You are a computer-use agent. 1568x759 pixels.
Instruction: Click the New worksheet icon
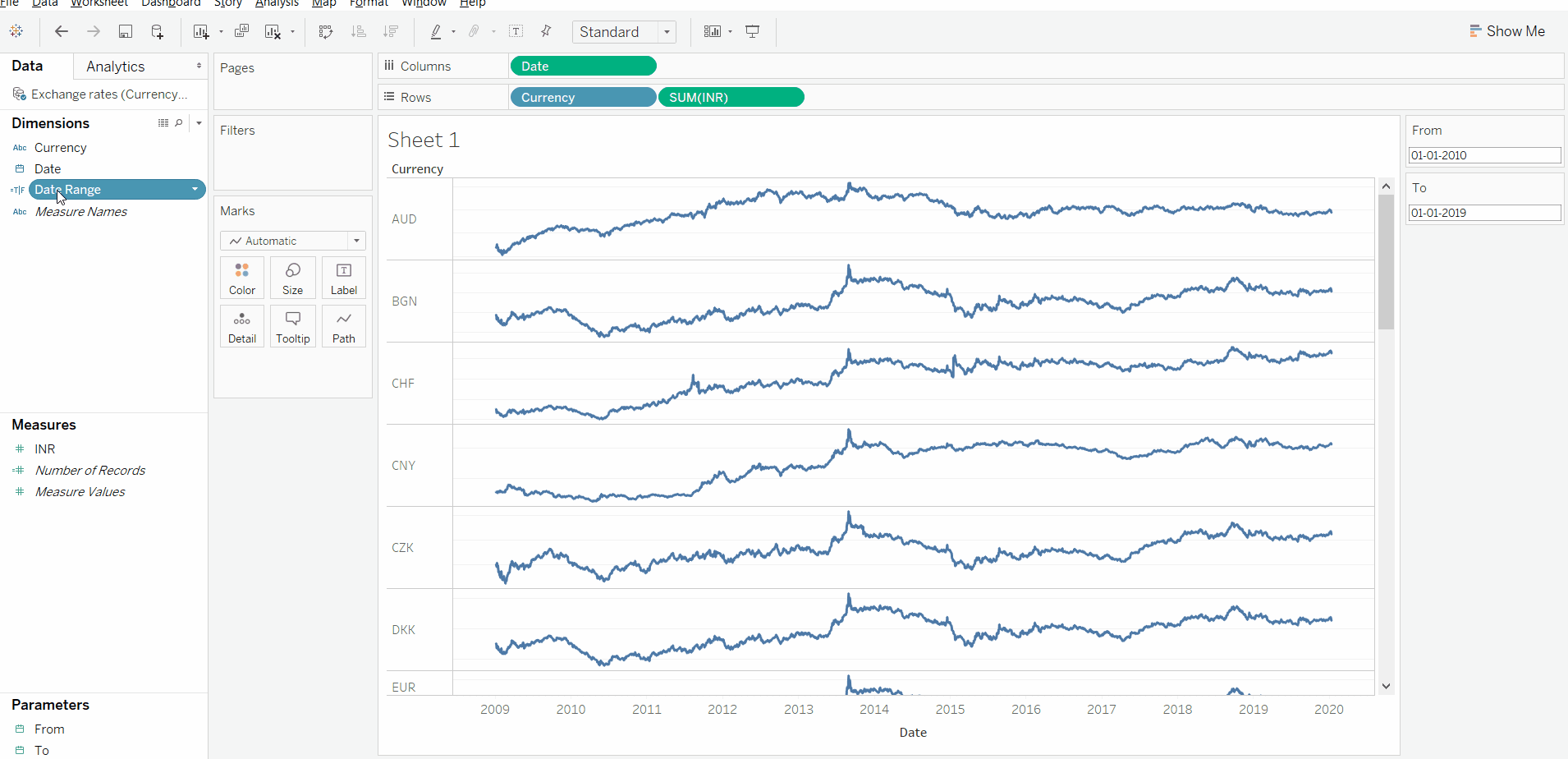coord(200,31)
